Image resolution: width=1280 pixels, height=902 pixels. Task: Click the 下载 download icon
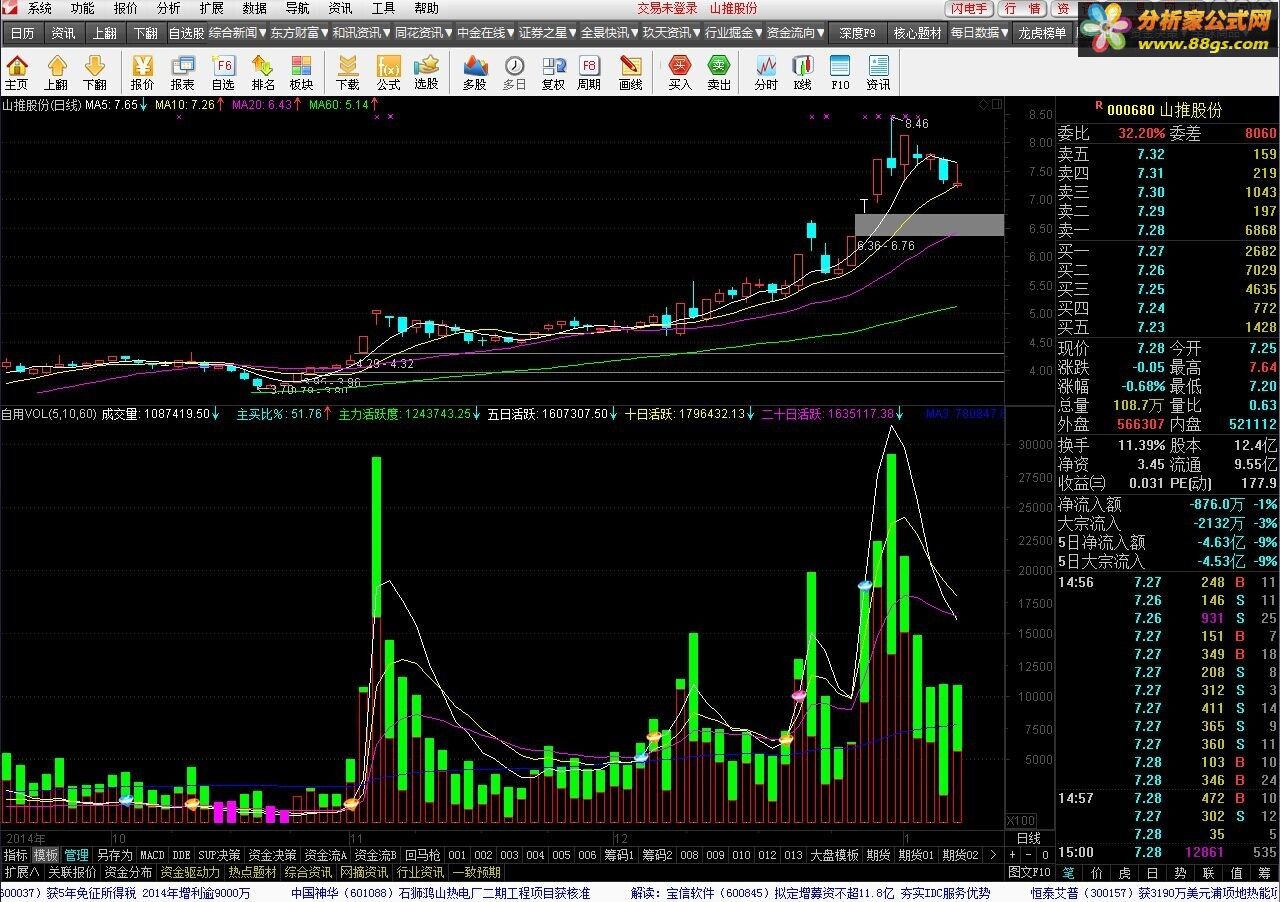pos(348,73)
